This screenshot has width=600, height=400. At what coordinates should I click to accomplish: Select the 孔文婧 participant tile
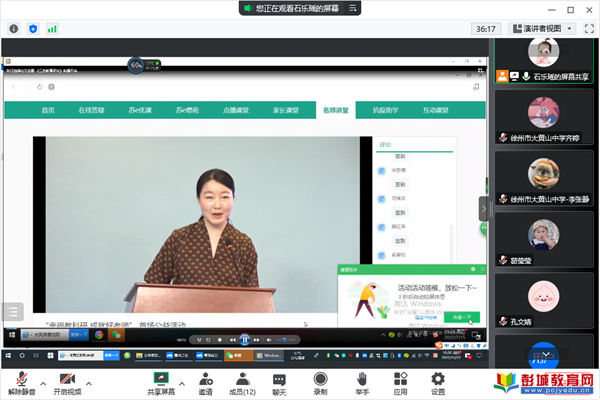point(543,300)
